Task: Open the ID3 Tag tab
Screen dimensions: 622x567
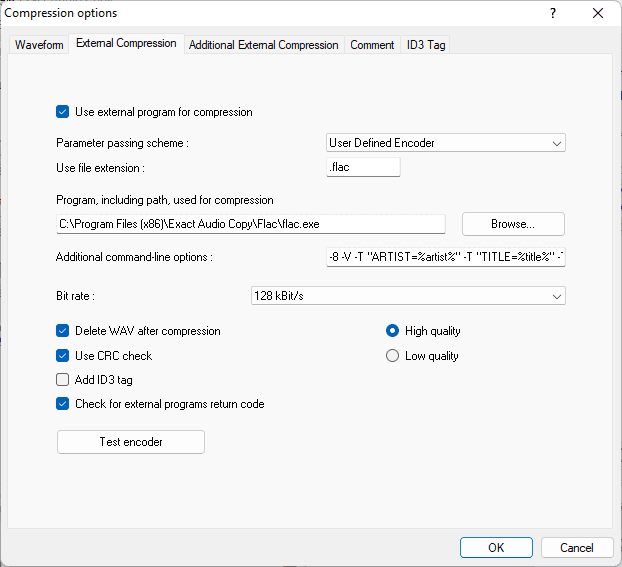Action: (426, 44)
